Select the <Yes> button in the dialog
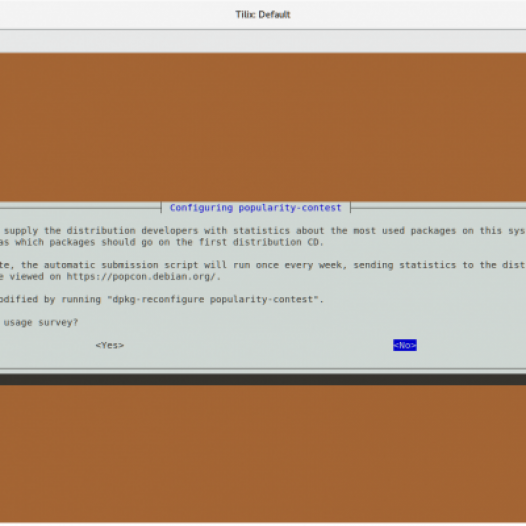The width and height of the screenshot is (526, 526). point(110,345)
